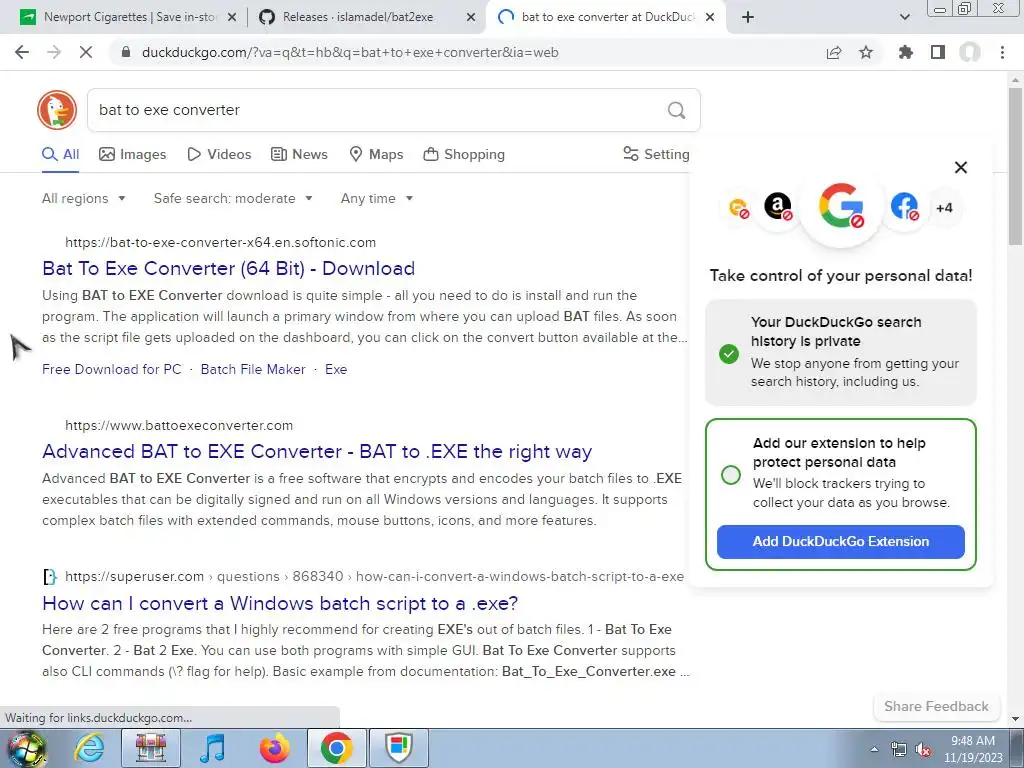Open superuser batch script question
1024x768 pixels.
point(280,603)
